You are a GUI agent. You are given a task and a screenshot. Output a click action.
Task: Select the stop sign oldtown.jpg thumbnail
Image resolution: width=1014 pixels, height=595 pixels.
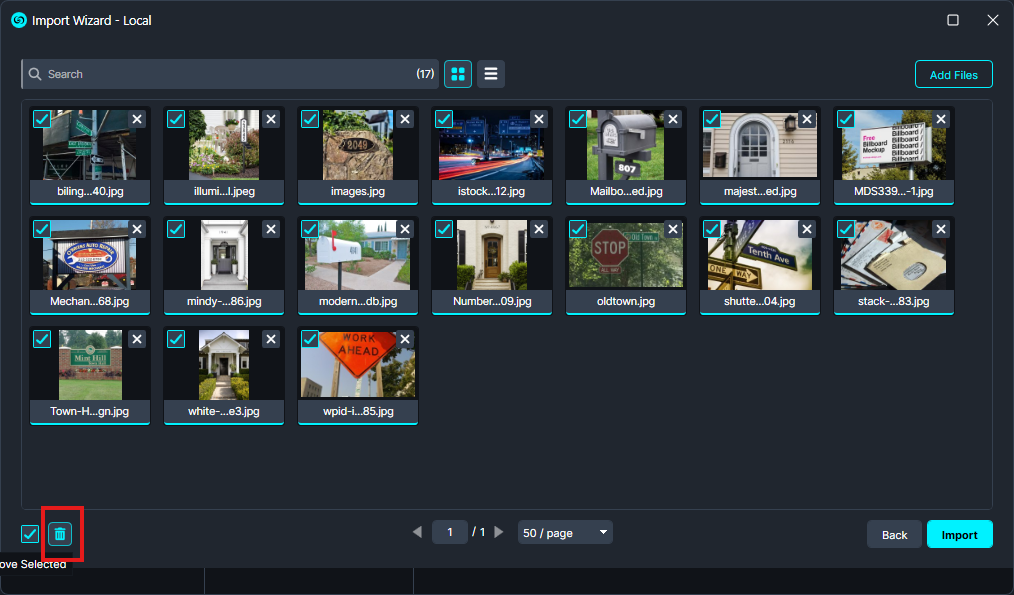tap(625, 254)
